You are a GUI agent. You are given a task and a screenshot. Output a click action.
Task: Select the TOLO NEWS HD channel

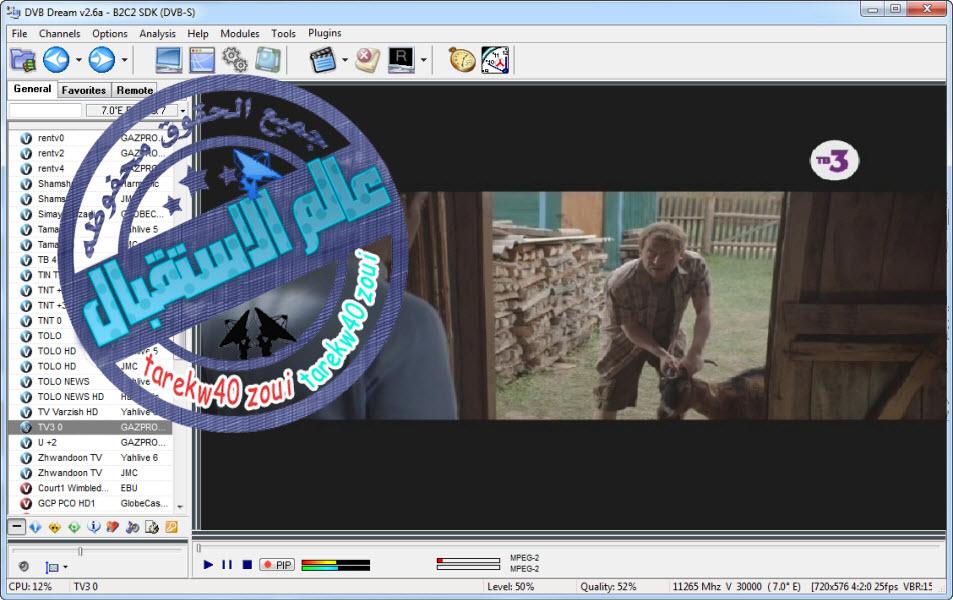pos(91,396)
